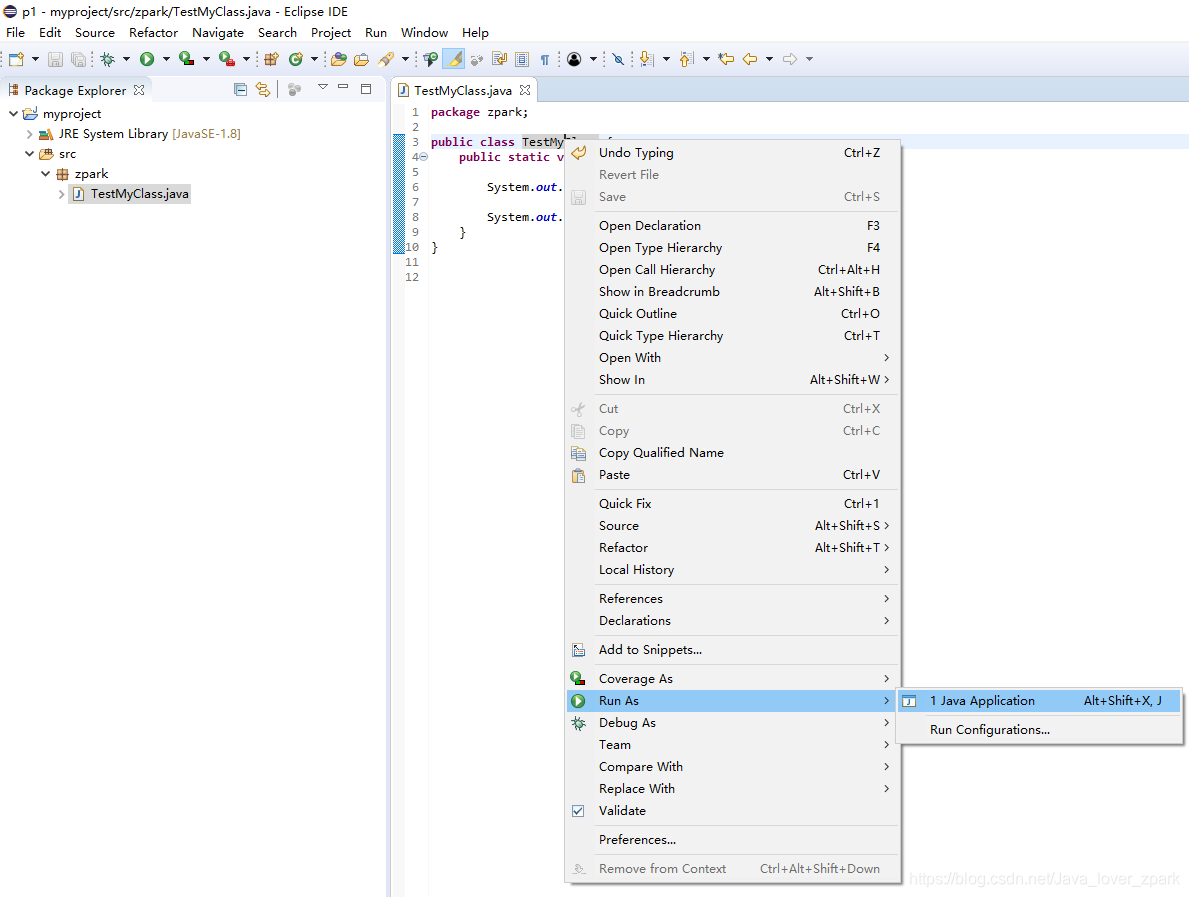The image size is (1189, 897).
Task: Open Preferences... from the context menu
Action: [733, 839]
